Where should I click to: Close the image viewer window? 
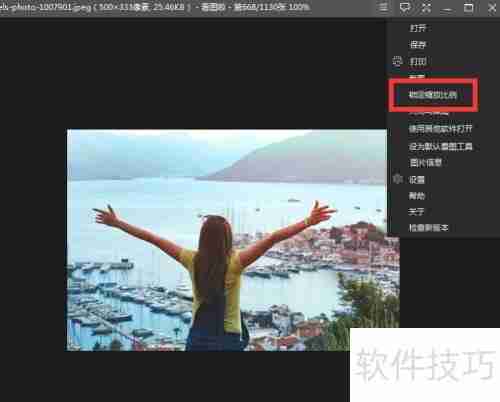click(x=492, y=7)
